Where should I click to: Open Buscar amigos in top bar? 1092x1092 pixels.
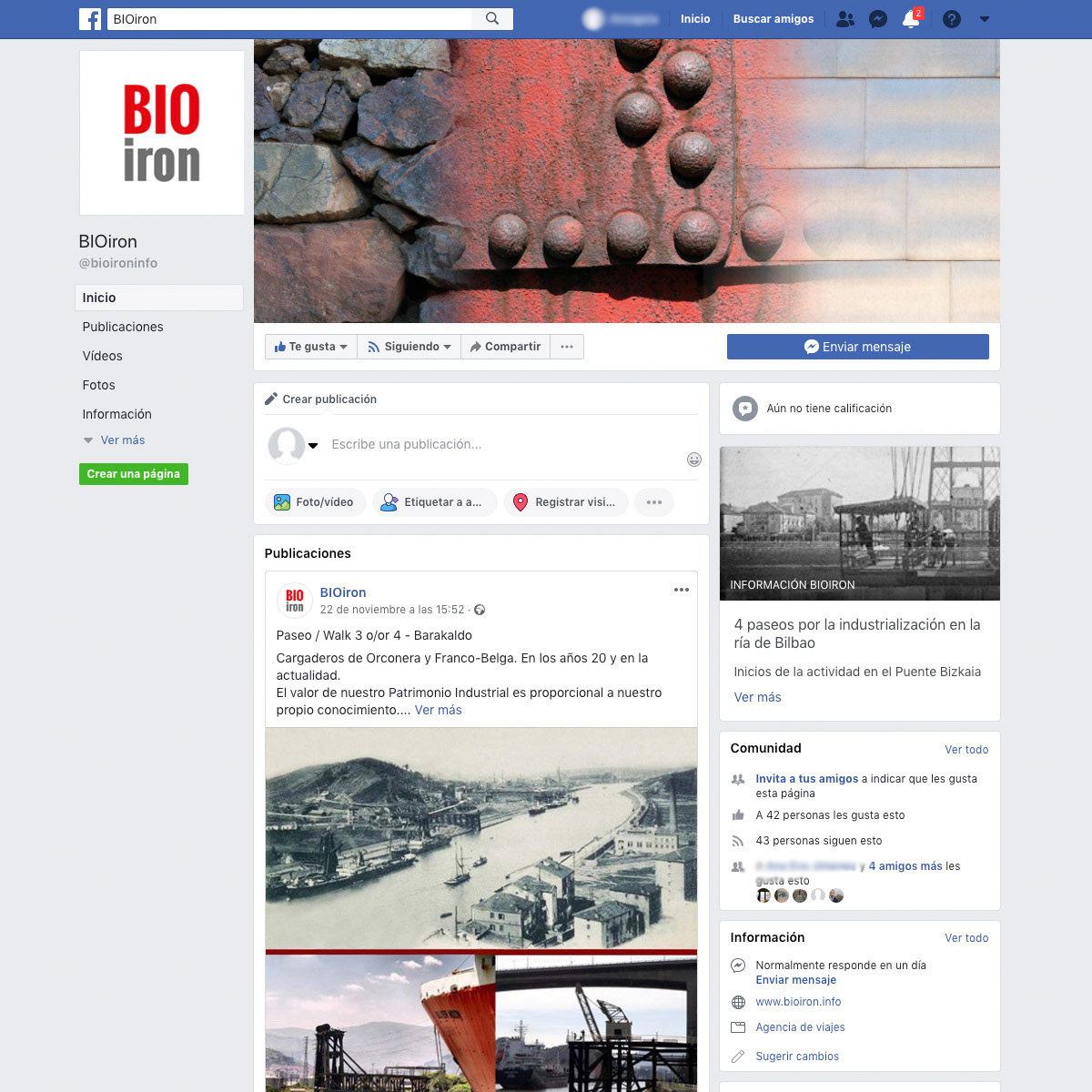(x=773, y=18)
